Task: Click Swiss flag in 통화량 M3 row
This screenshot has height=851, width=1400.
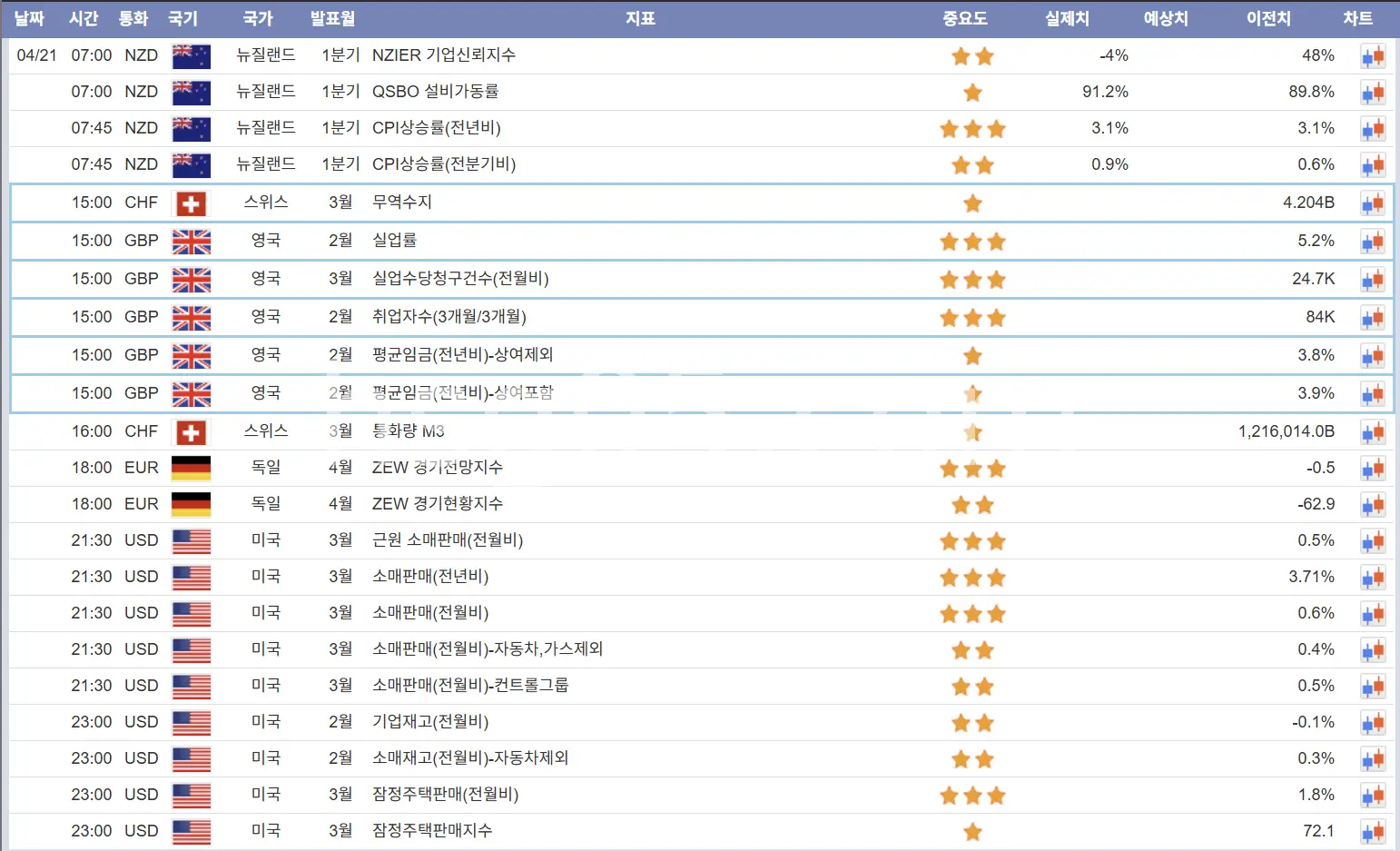Action: [x=191, y=432]
